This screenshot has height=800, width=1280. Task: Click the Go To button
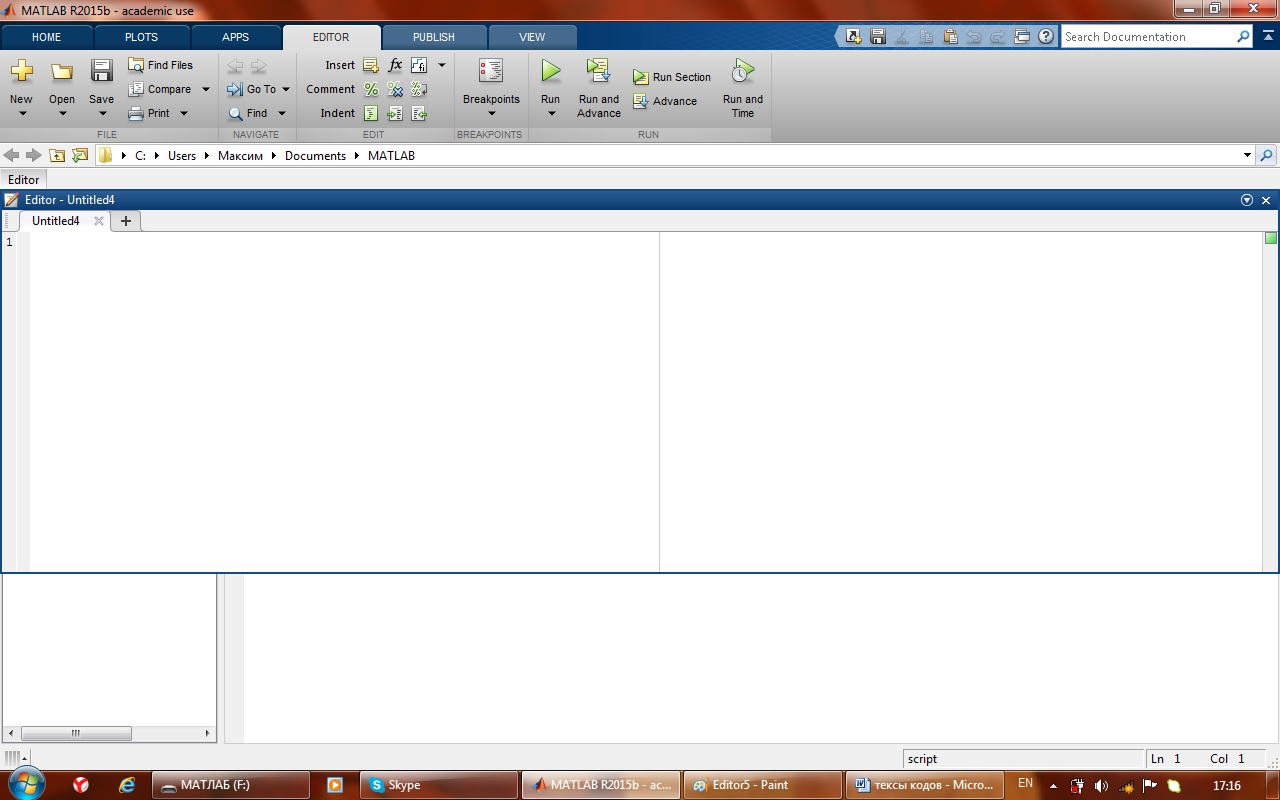coord(251,89)
